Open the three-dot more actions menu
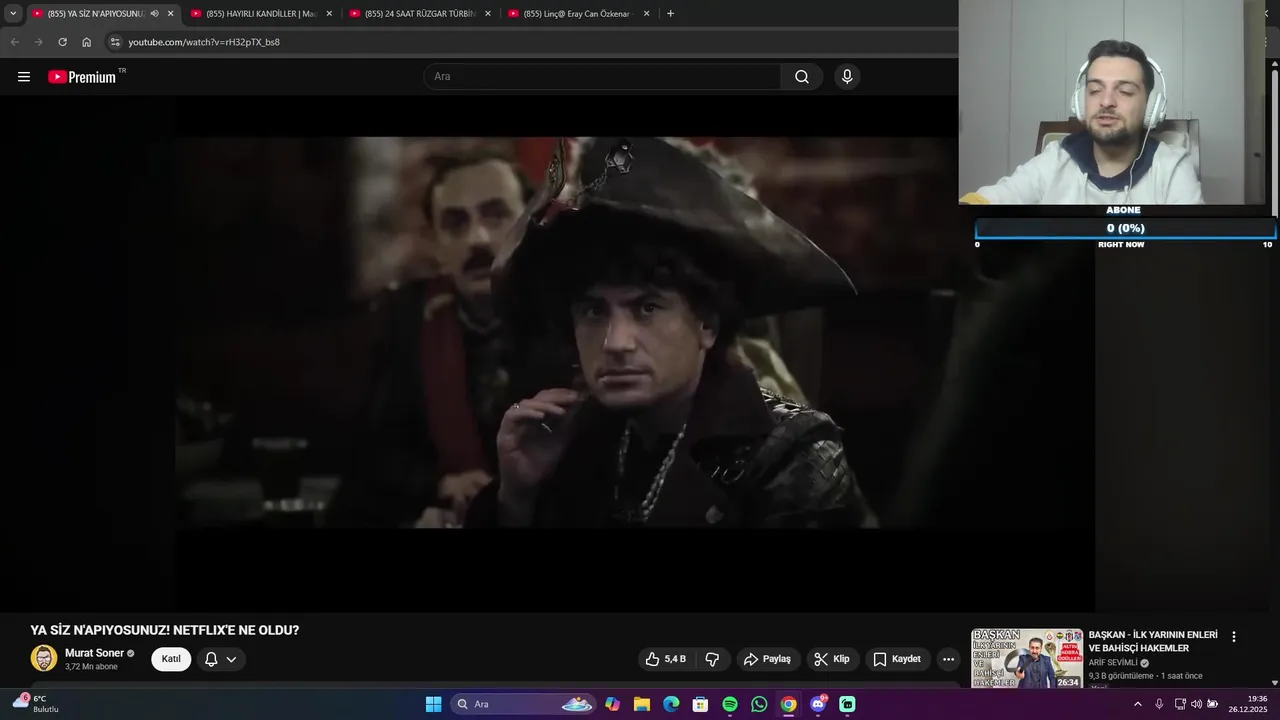 click(x=948, y=659)
